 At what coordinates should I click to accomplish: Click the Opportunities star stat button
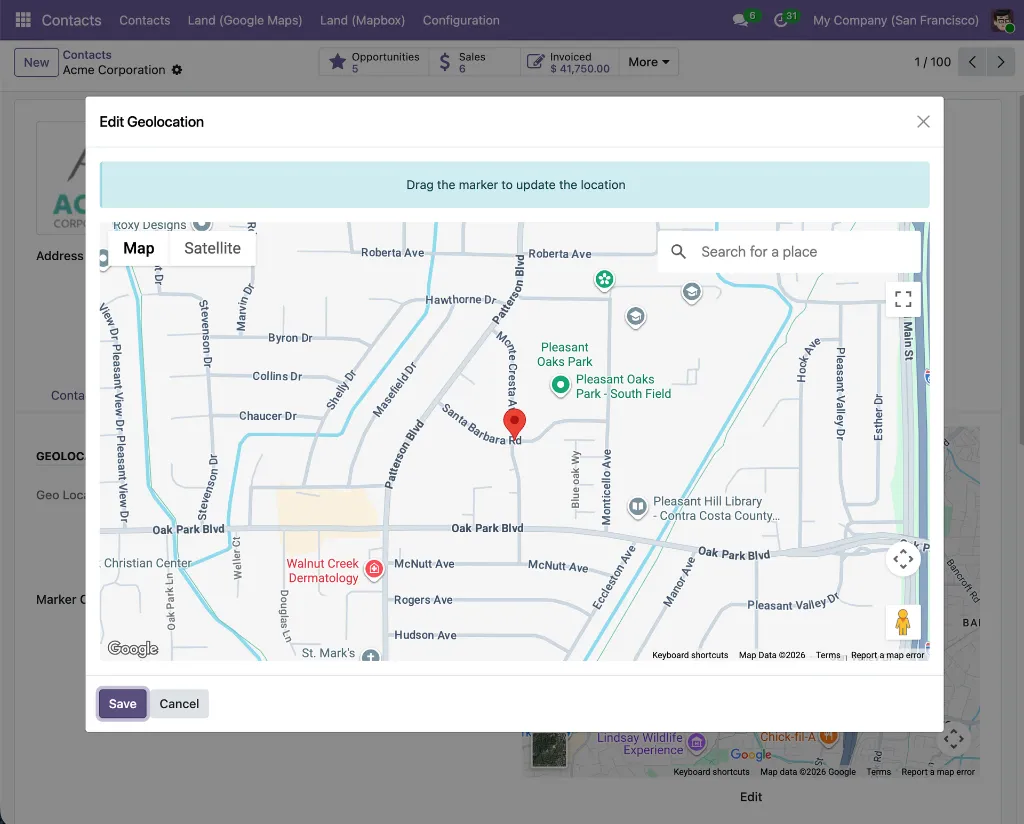click(x=374, y=62)
